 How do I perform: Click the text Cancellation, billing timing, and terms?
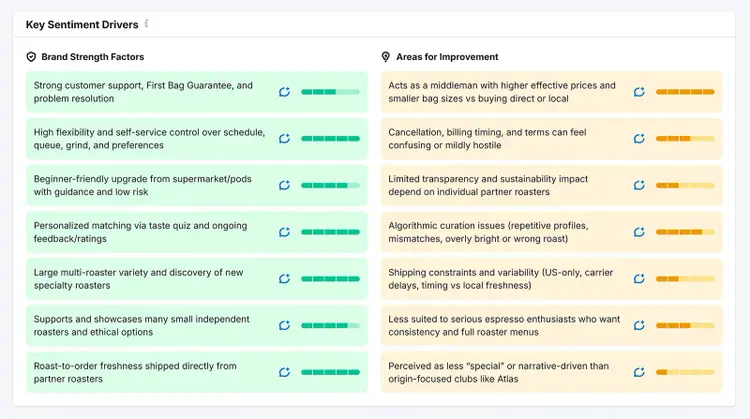(487, 139)
